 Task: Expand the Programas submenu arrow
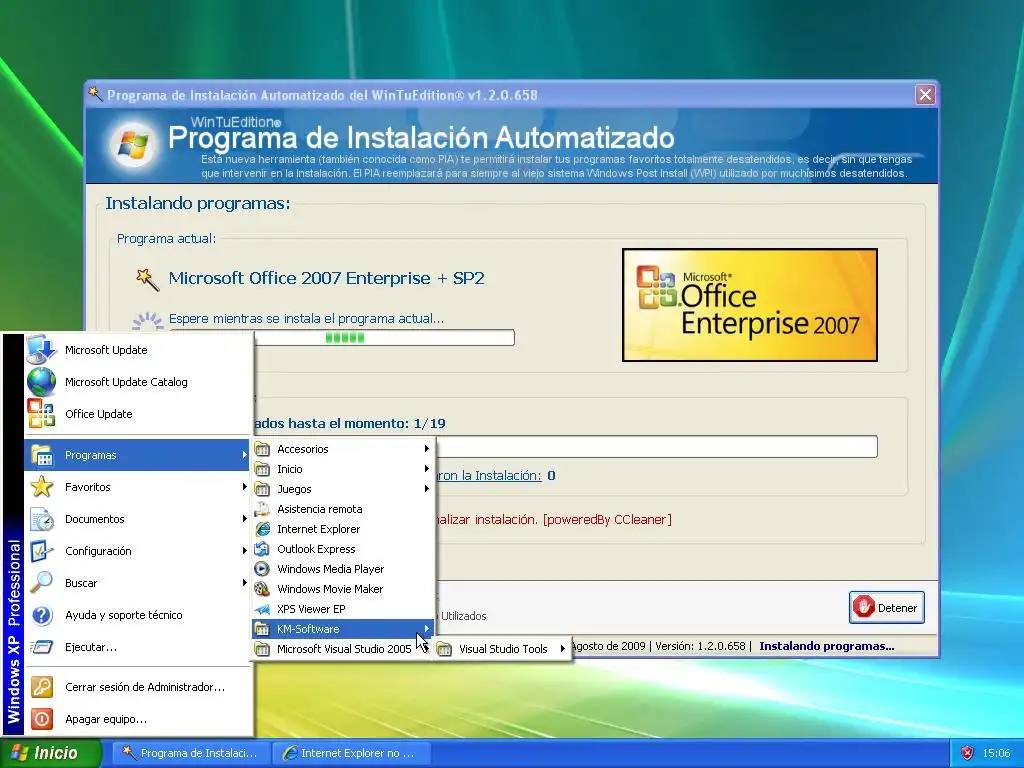click(245, 455)
